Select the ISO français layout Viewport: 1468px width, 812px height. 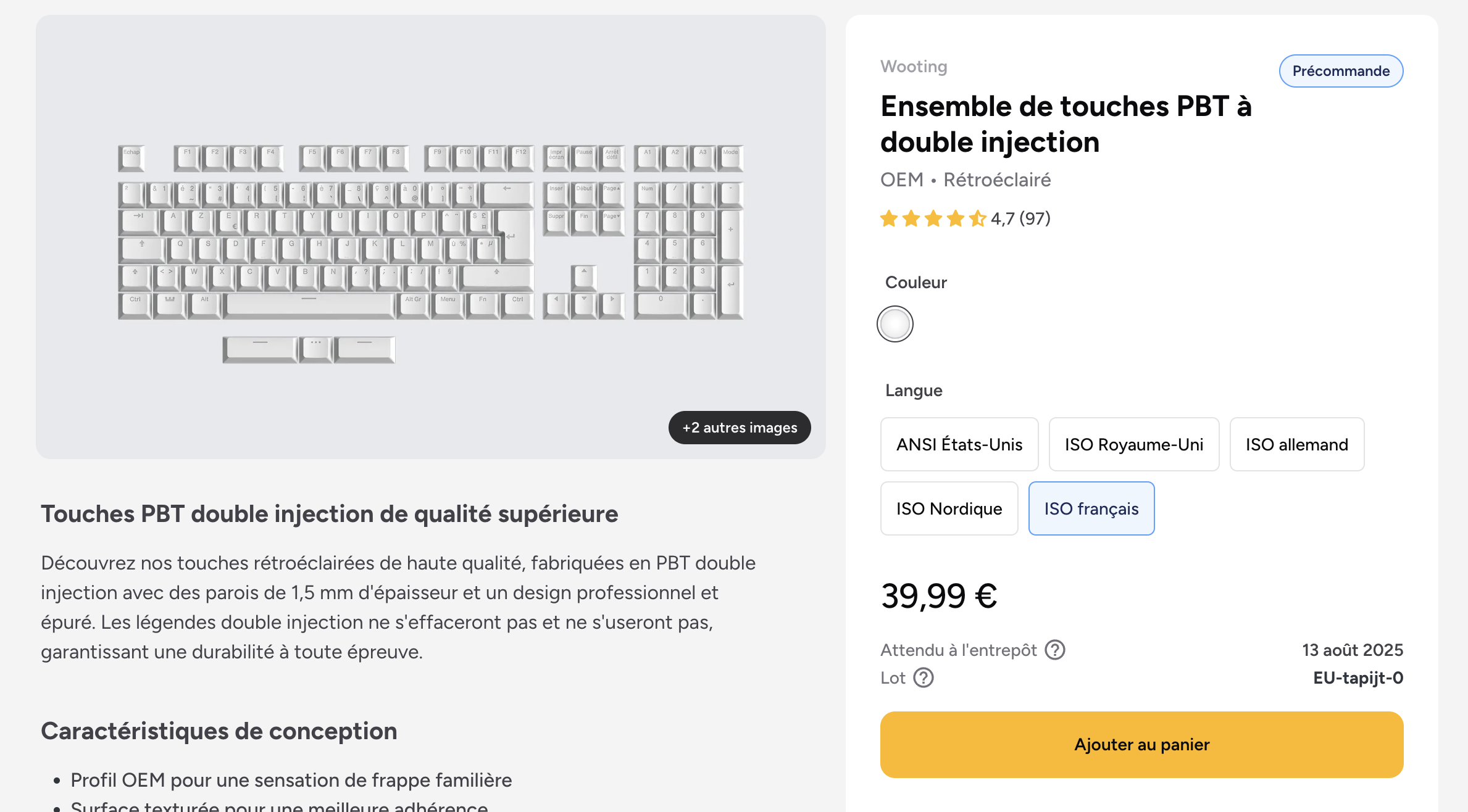coord(1091,508)
